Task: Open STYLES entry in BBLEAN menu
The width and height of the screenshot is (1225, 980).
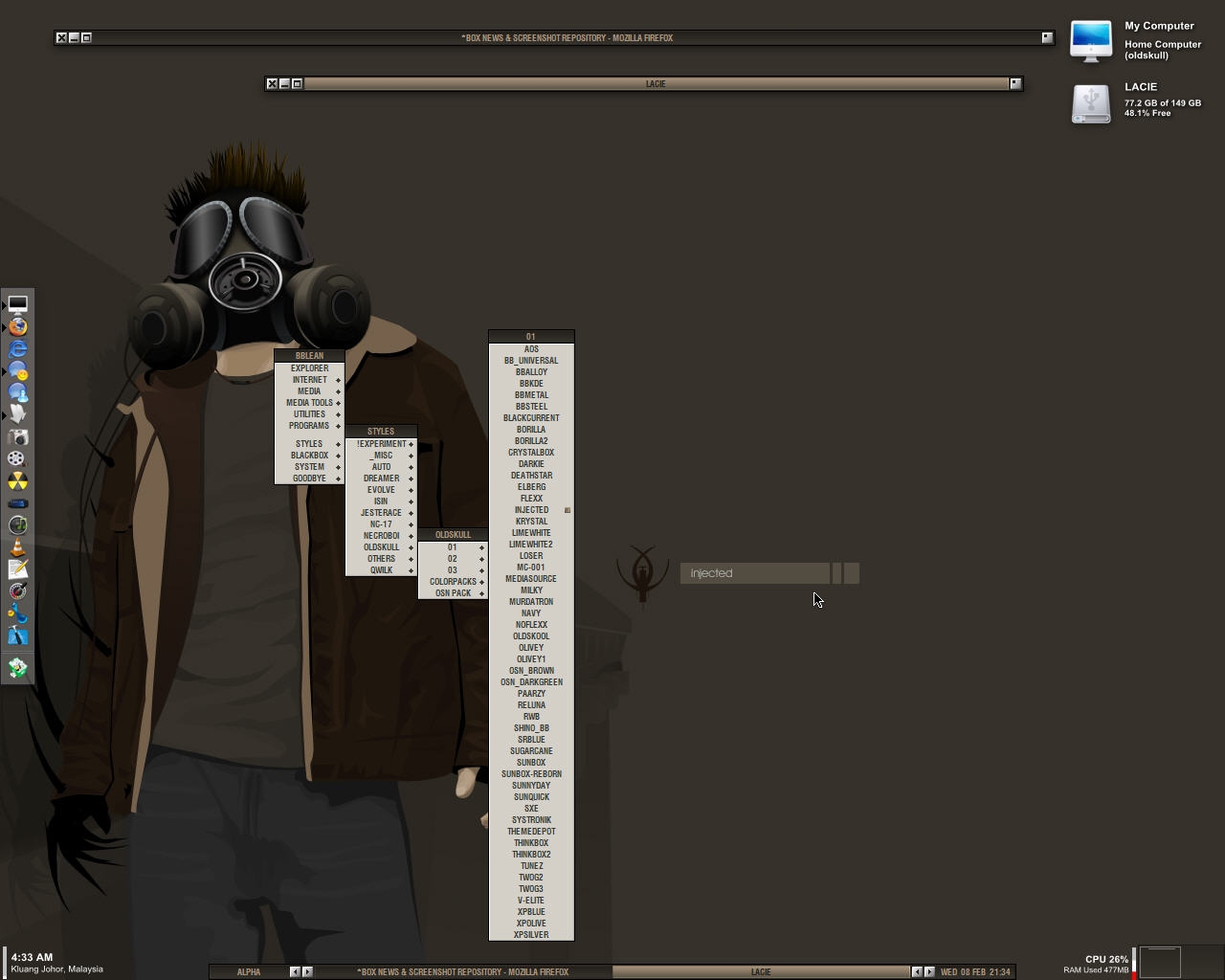Action: click(309, 444)
